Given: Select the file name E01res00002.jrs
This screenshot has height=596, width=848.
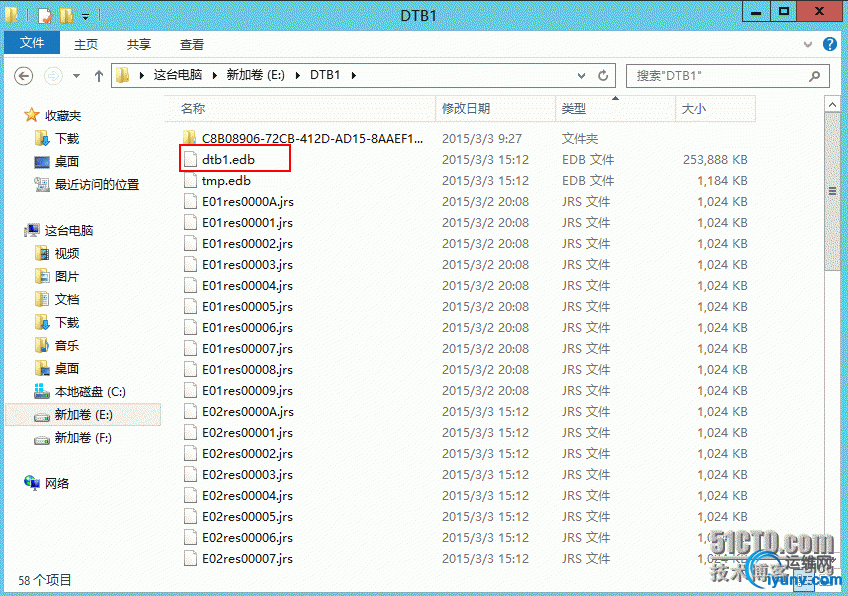Looking at the screenshot, I should (247, 244).
